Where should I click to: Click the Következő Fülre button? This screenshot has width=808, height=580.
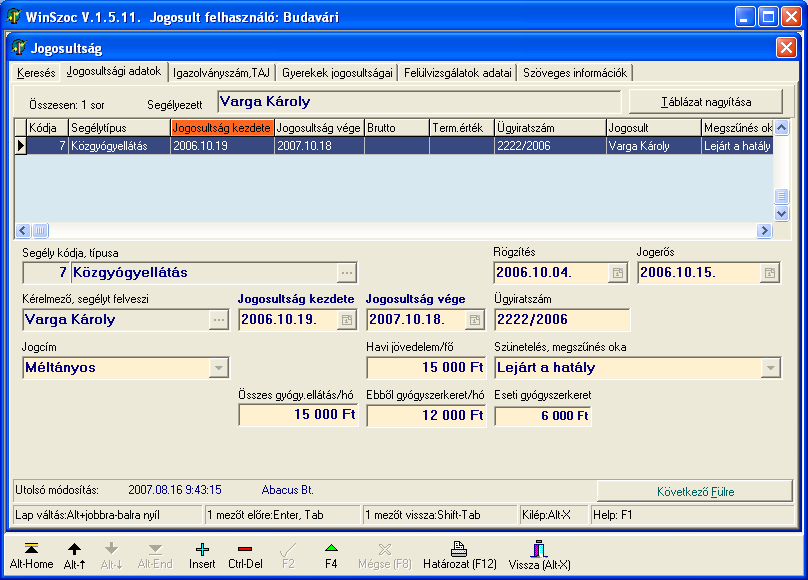click(695, 491)
